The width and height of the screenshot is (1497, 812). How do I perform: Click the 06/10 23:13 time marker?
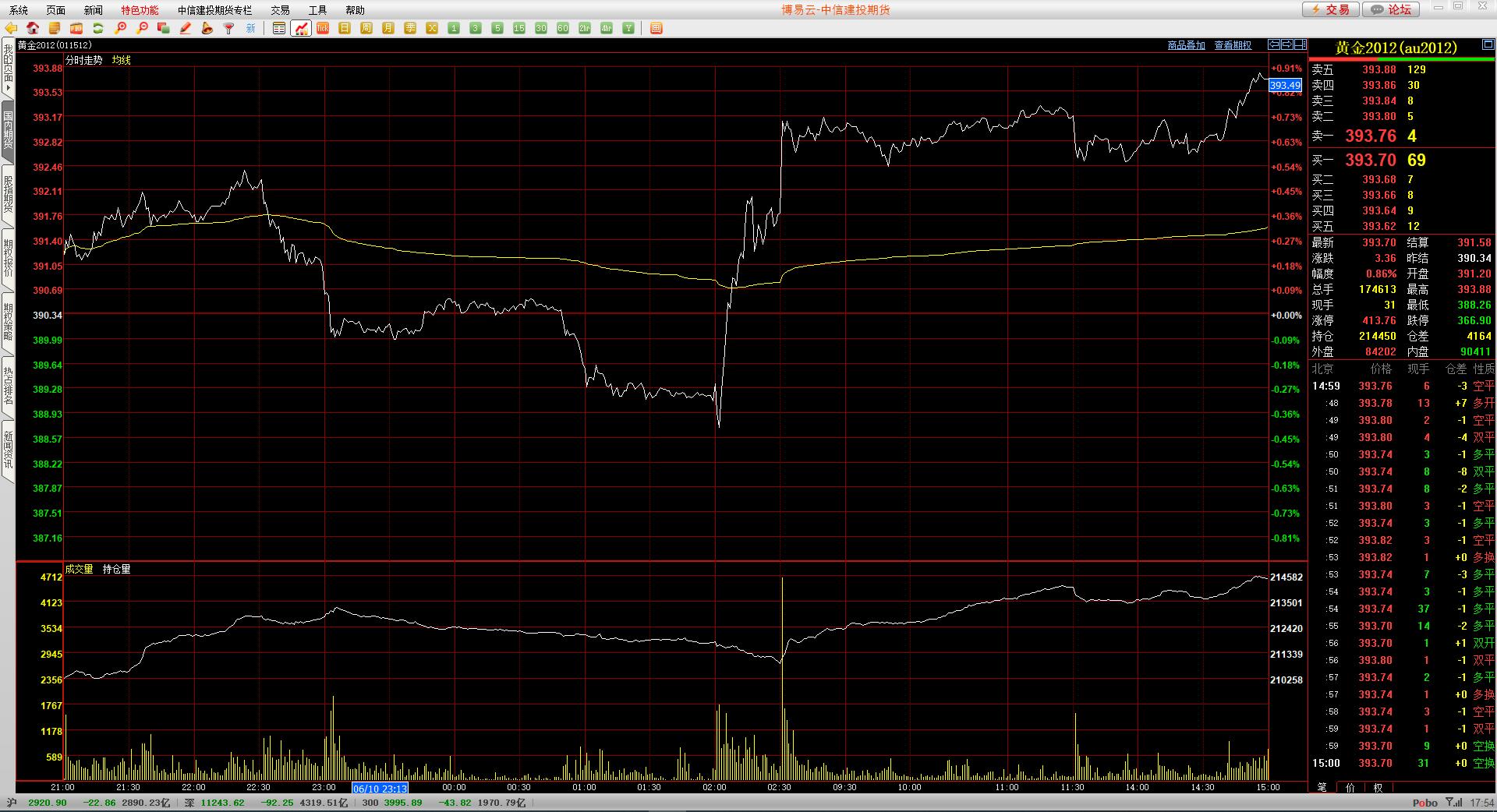[x=380, y=788]
